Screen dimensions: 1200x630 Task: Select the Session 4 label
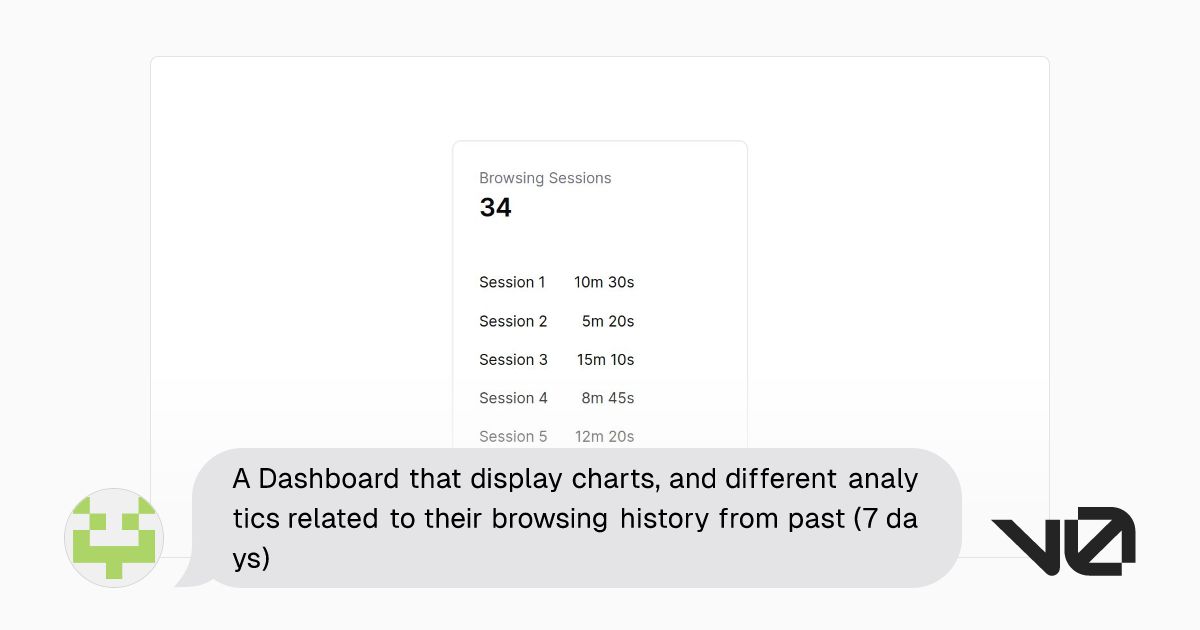[513, 398]
